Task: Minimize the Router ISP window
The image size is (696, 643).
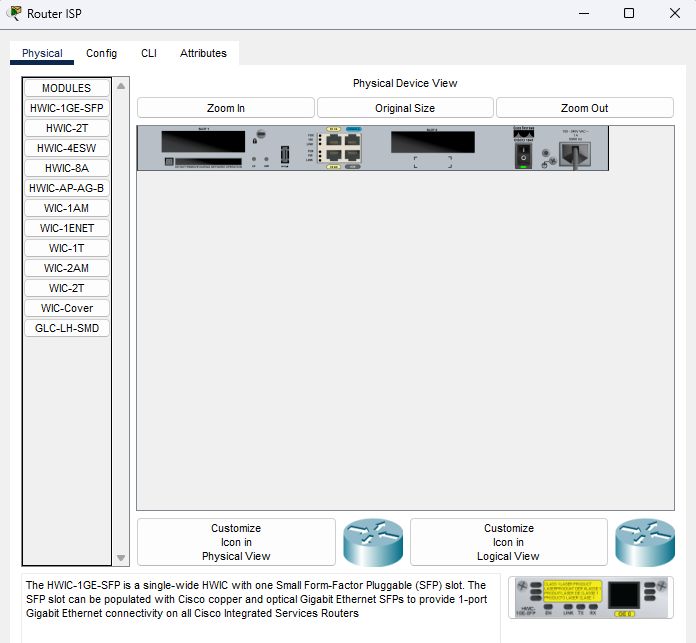Action: [584, 13]
